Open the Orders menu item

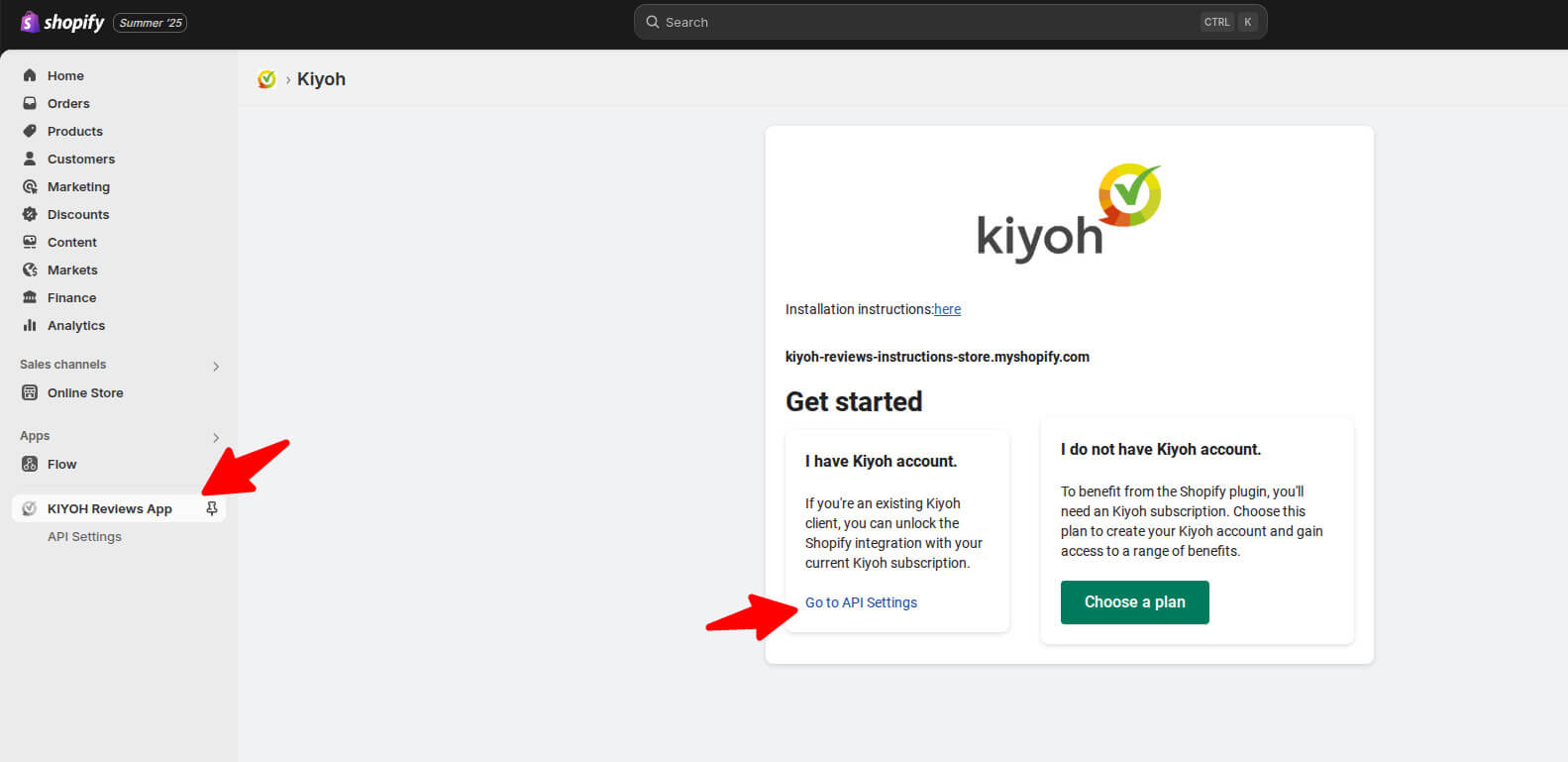click(68, 103)
